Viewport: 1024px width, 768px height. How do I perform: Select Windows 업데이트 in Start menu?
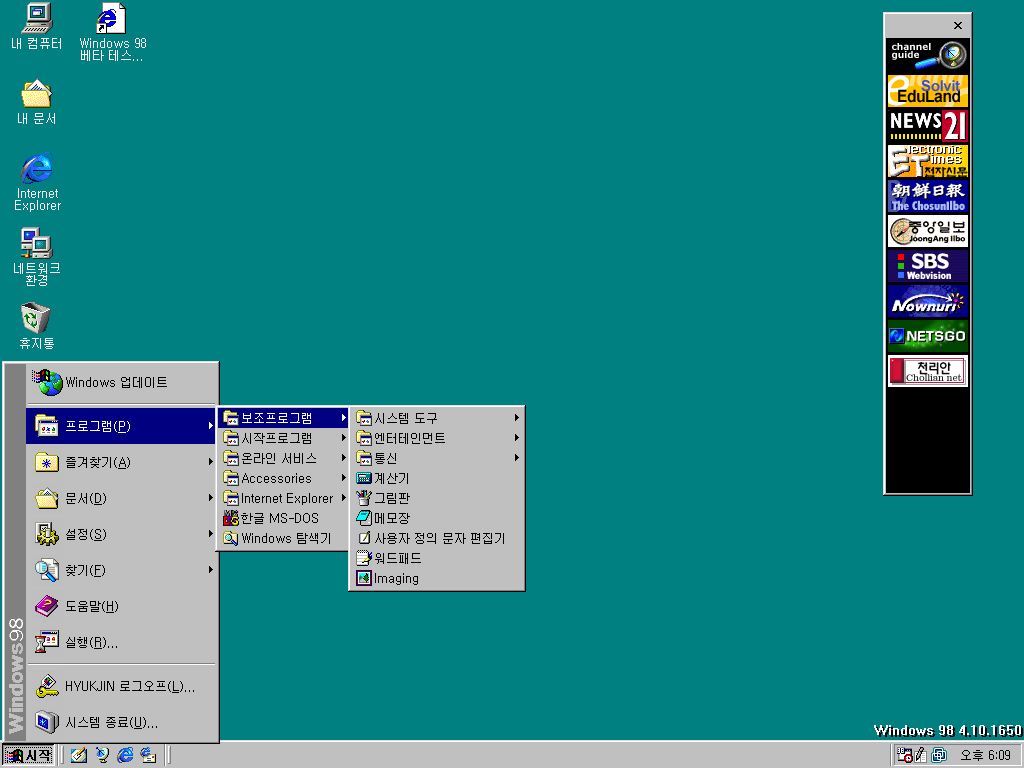point(121,383)
